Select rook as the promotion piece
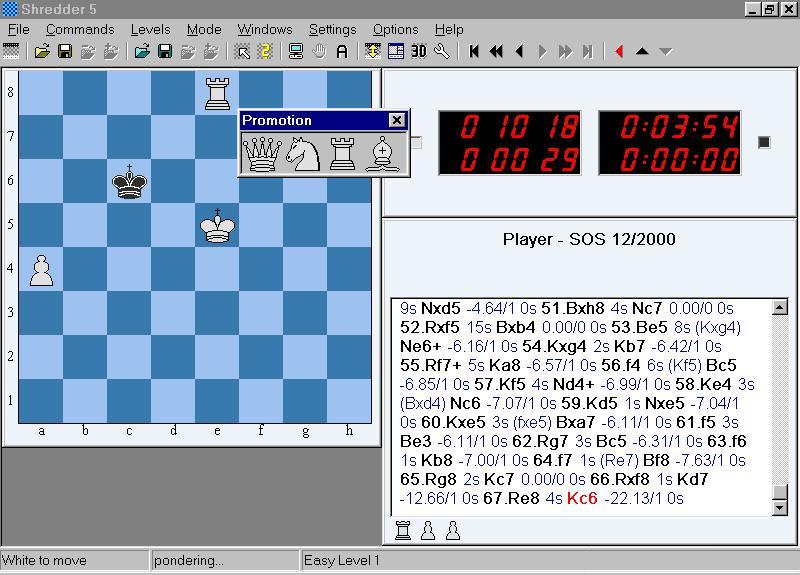 pos(342,154)
